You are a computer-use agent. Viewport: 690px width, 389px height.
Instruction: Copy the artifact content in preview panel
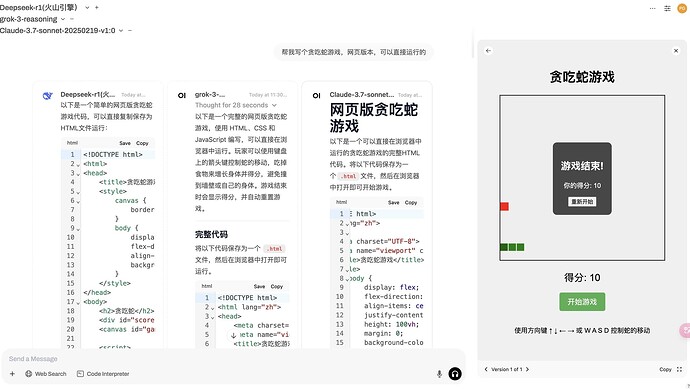coord(665,369)
